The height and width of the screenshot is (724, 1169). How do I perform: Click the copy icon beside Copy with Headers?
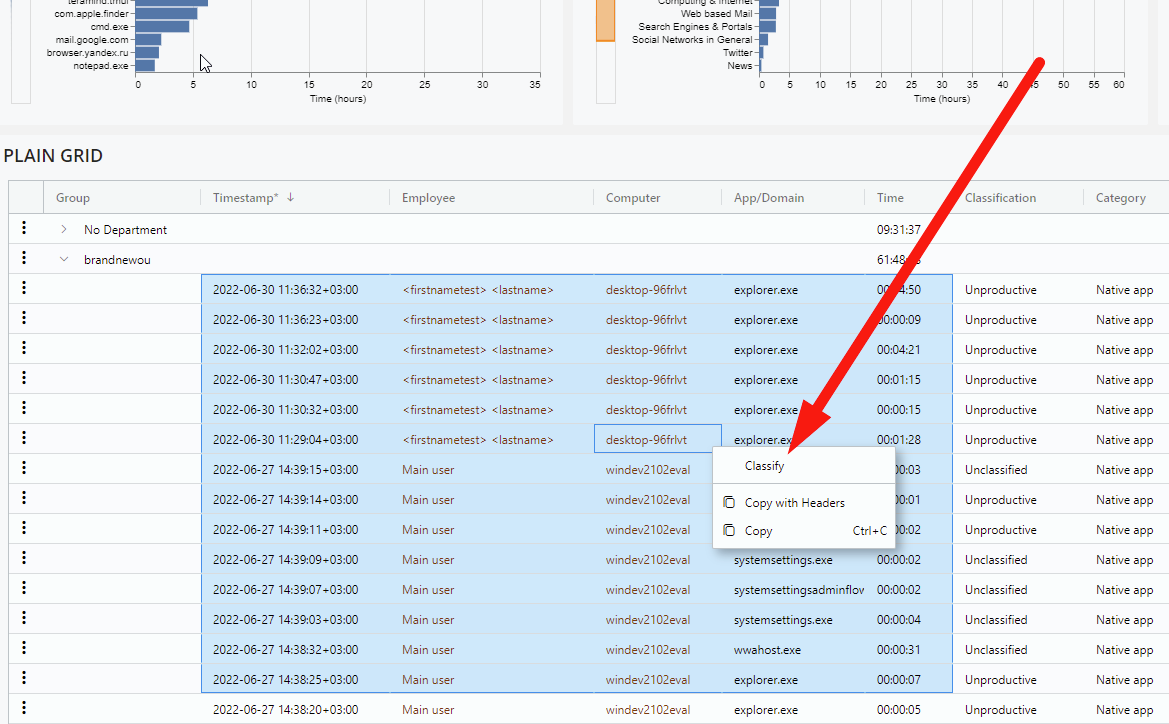coord(729,503)
